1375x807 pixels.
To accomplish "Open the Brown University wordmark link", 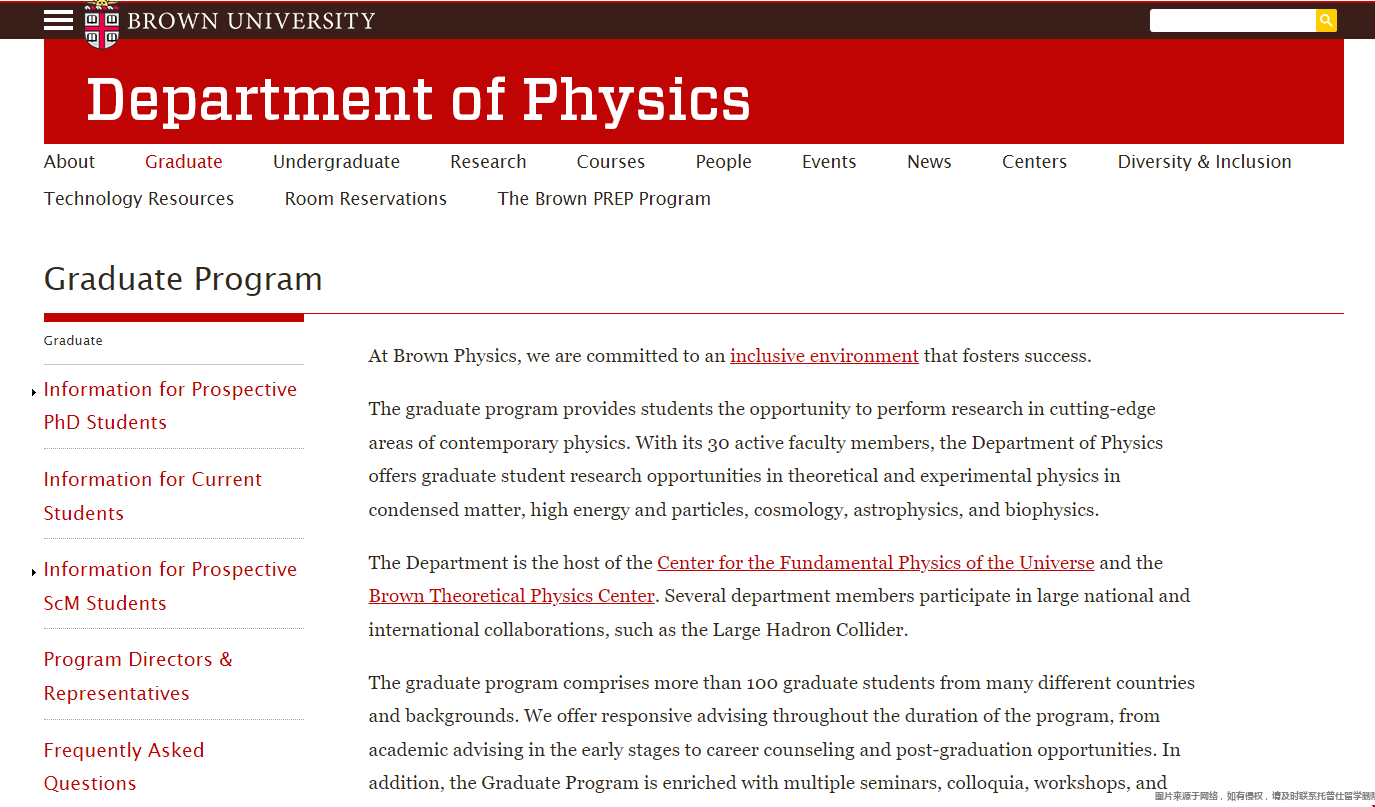I will click(251, 21).
